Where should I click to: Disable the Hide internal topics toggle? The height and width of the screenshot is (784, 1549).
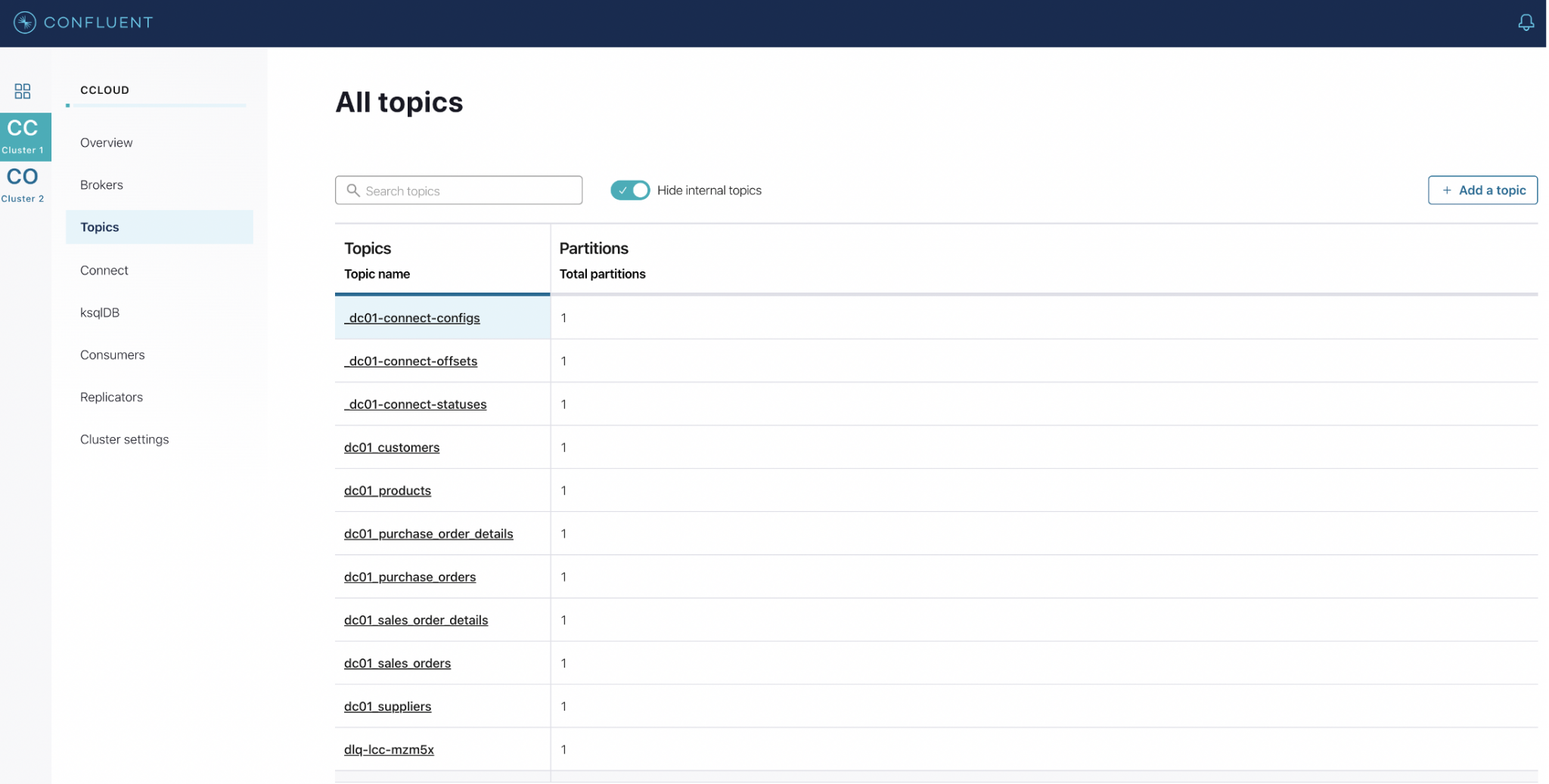tap(629, 191)
